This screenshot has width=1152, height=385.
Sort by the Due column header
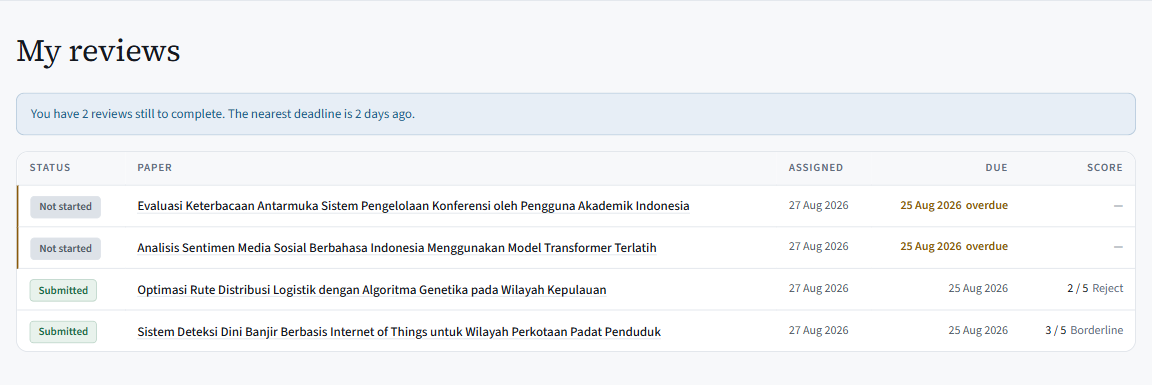point(996,168)
